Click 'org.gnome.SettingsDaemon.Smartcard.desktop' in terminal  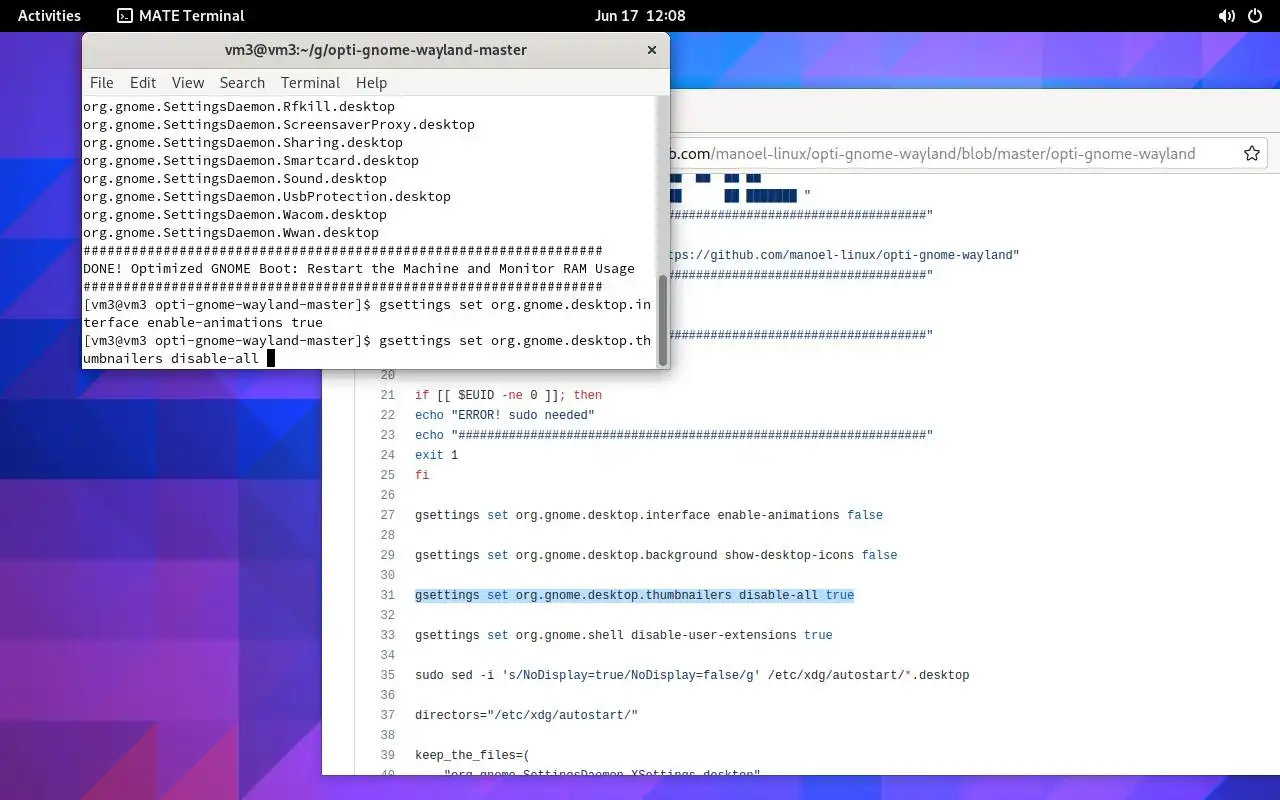[251, 160]
